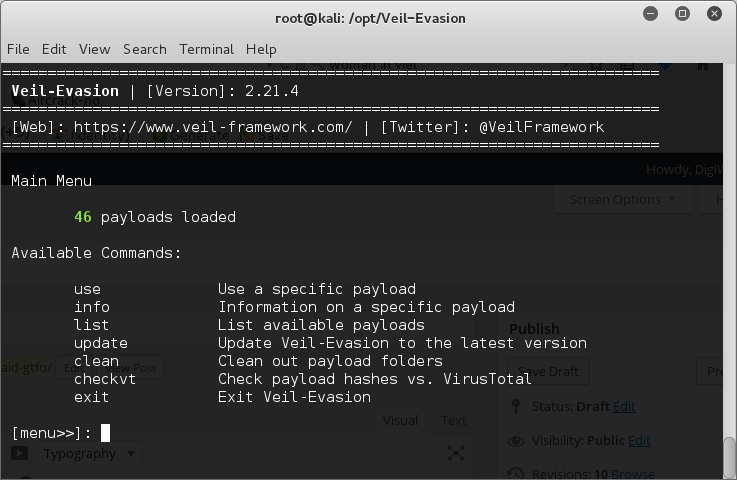737x480 pixels.
Task: Open the Terminal menu
Action: tap(206, 49)
